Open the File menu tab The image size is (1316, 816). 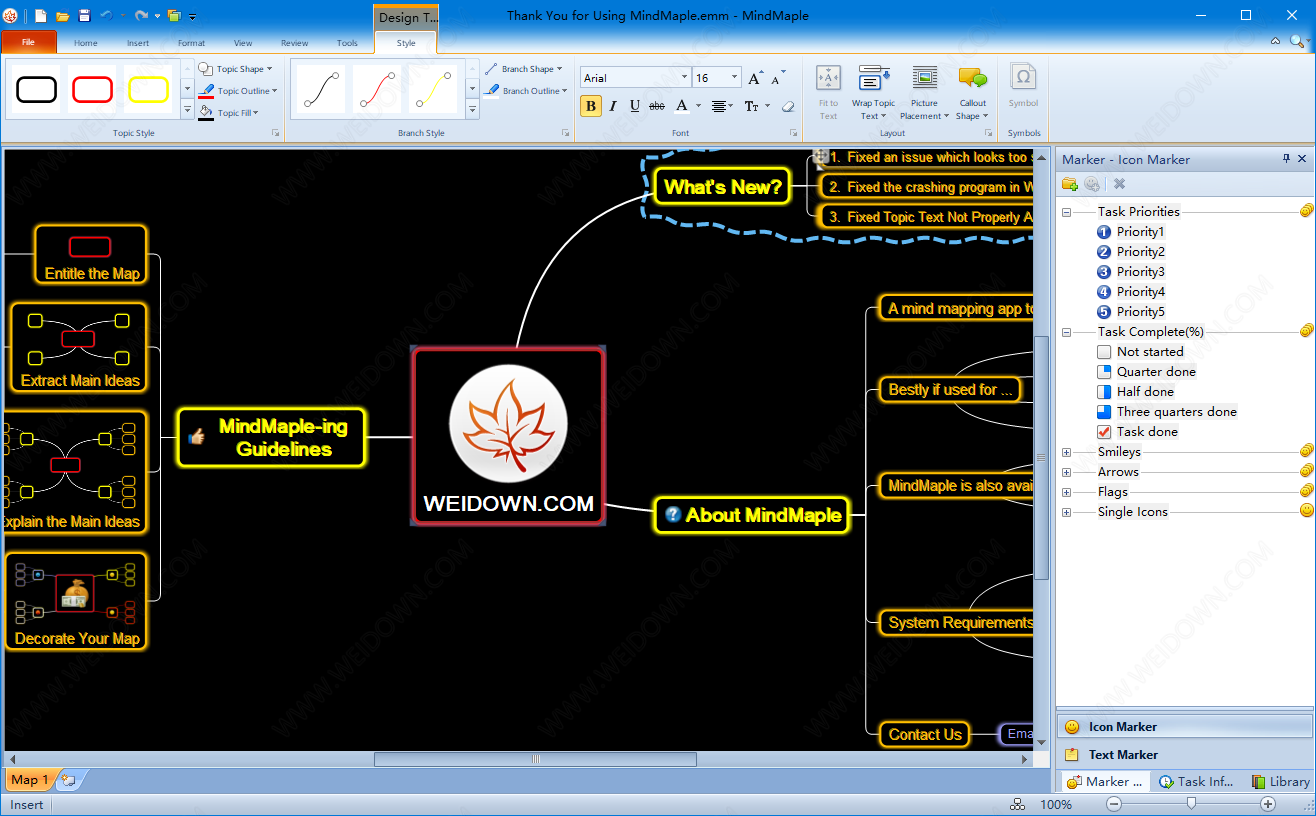pos(29,42)
